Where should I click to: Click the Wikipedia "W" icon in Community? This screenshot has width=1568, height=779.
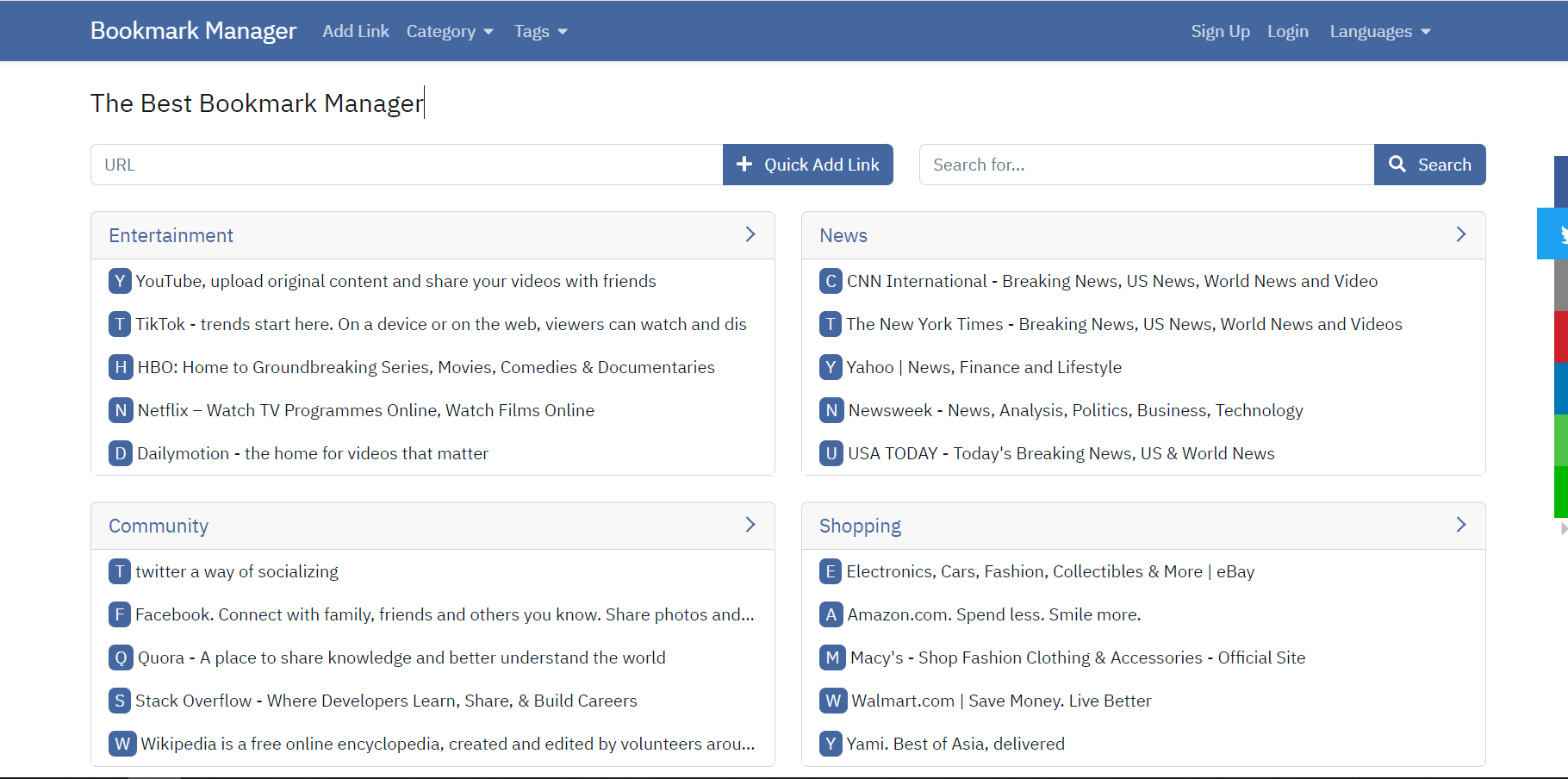tap(121, 744)
